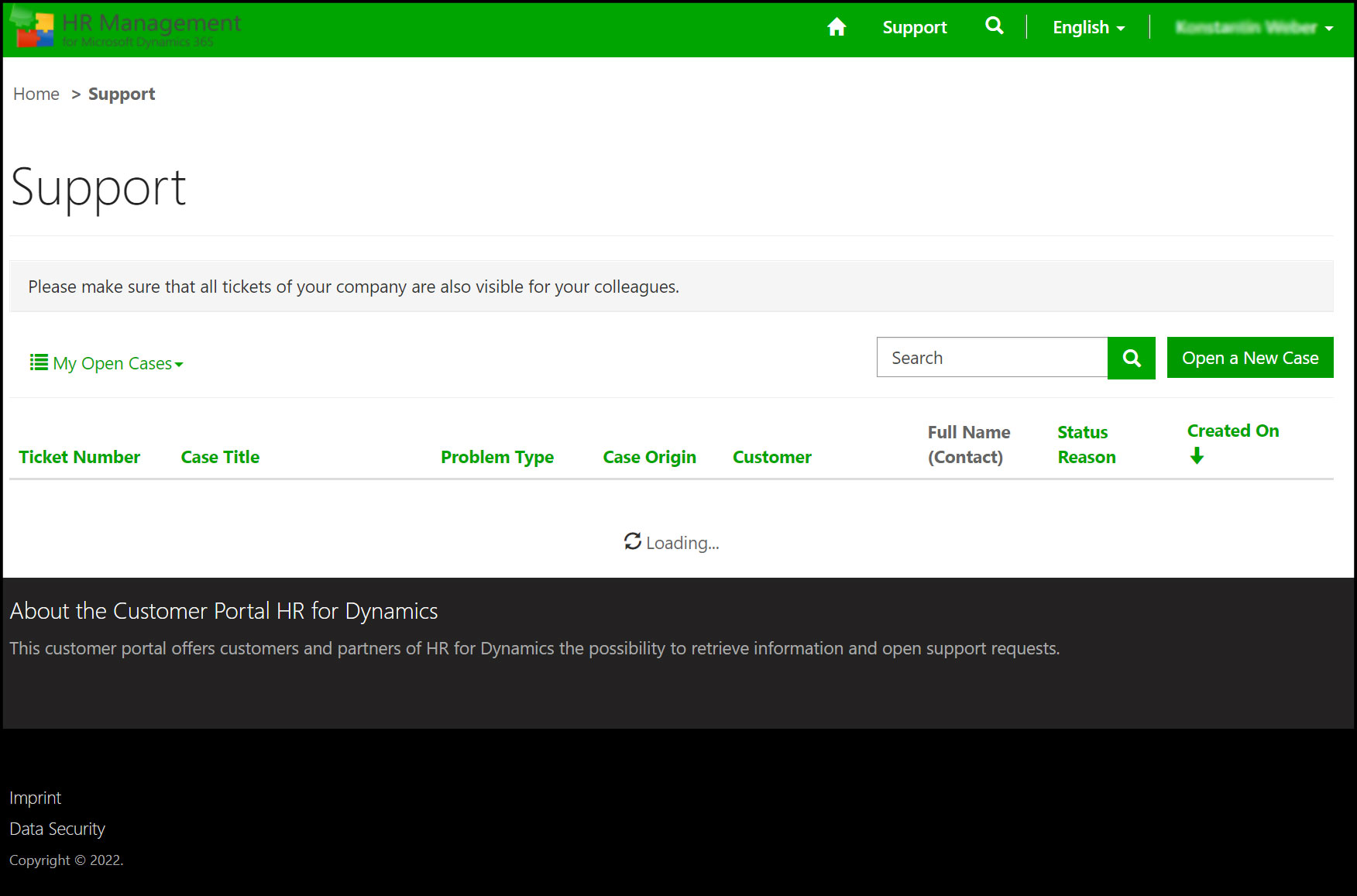1357x896 pixels.
Task: Click the Created On sort arrow
Action: [x=1197, y=456]
